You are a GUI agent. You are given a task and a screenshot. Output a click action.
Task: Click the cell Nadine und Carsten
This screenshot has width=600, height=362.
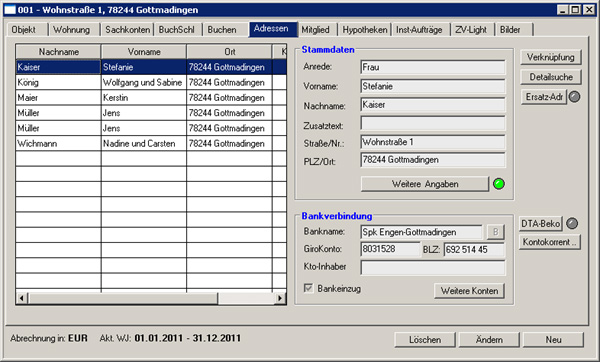coord(144,143)
